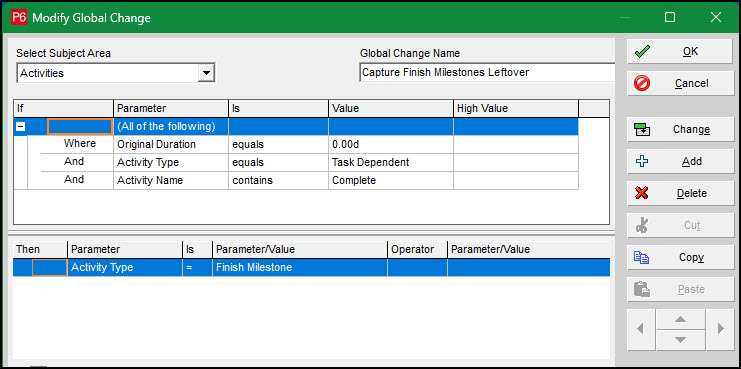Click And before Activity Name

[x=74, y=180]
